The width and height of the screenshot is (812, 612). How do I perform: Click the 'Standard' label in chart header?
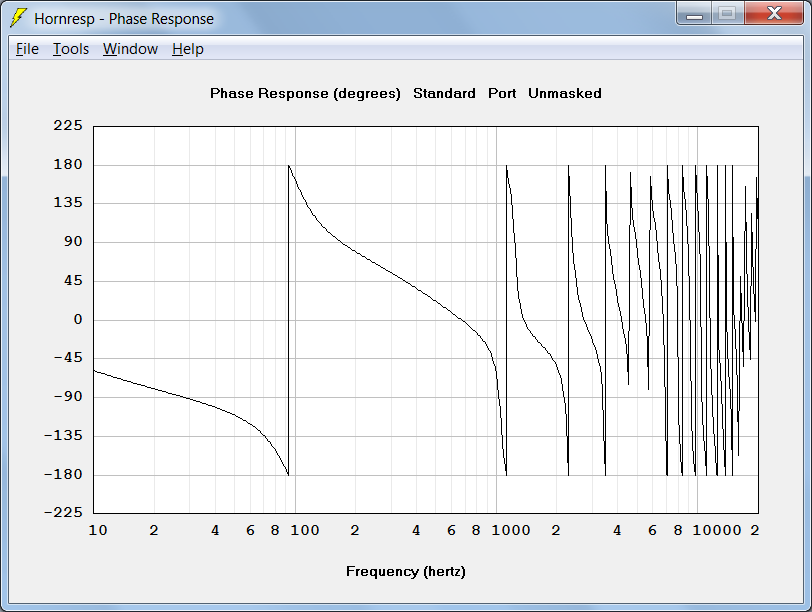[x=444, y=93]
